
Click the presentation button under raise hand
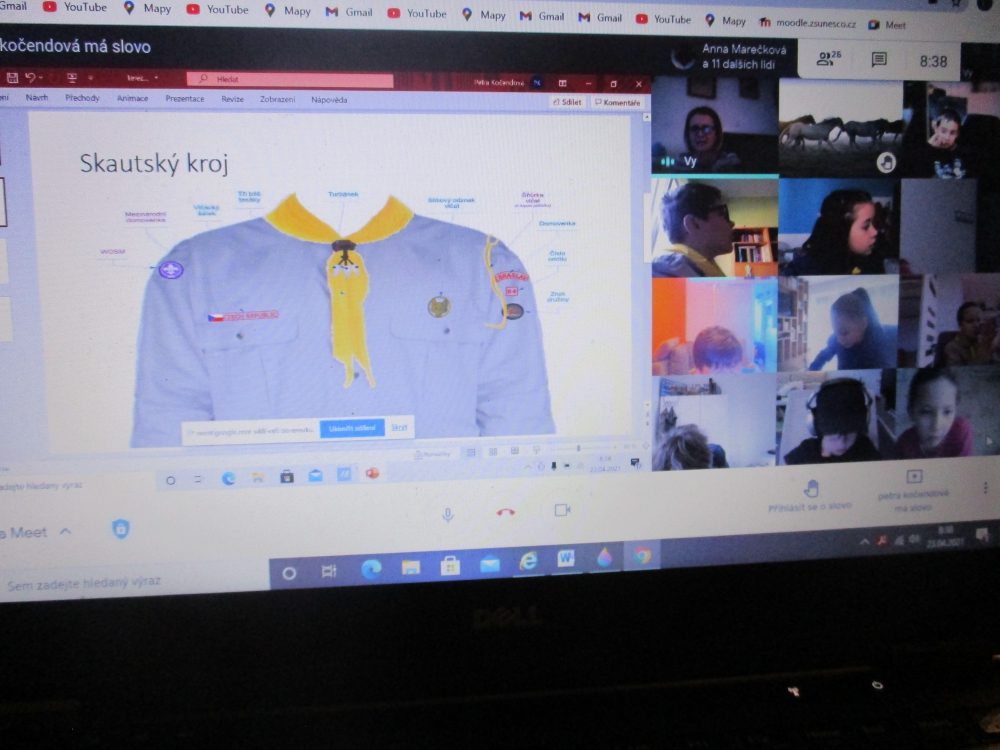pyautogui.click(x=913, y=491)
